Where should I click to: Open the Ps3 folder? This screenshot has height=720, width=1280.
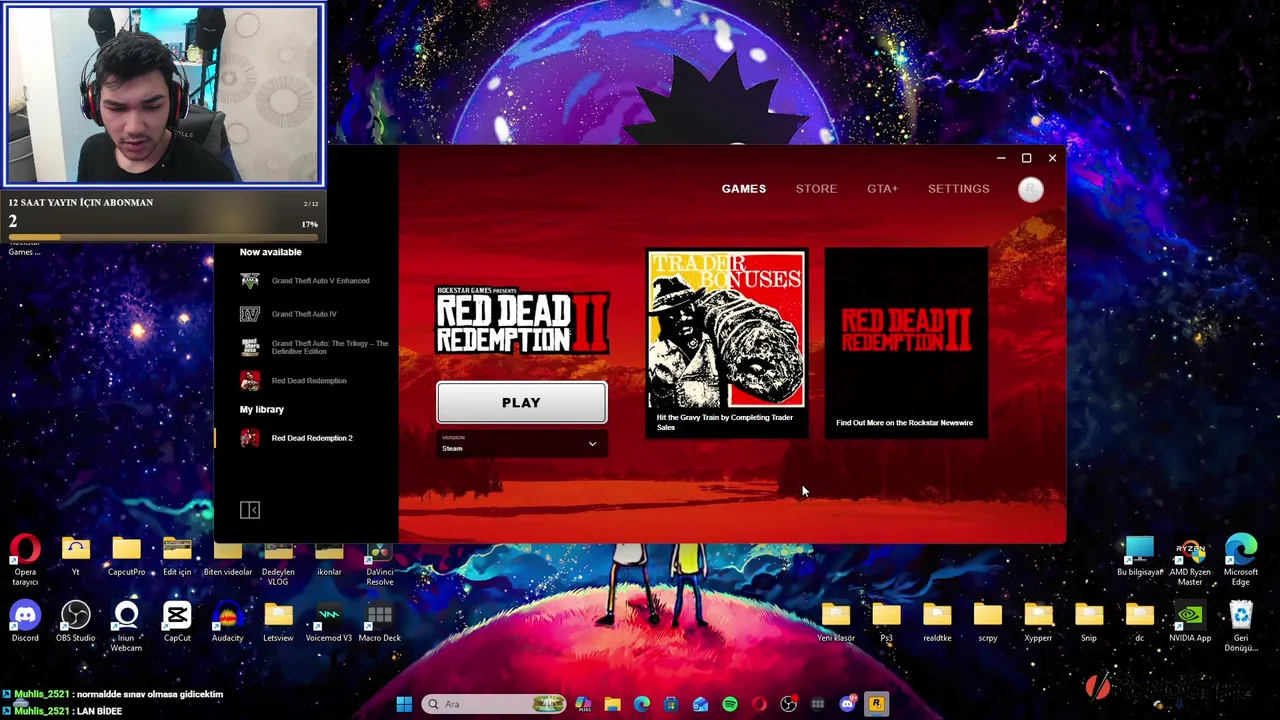(x=886, y=622)
